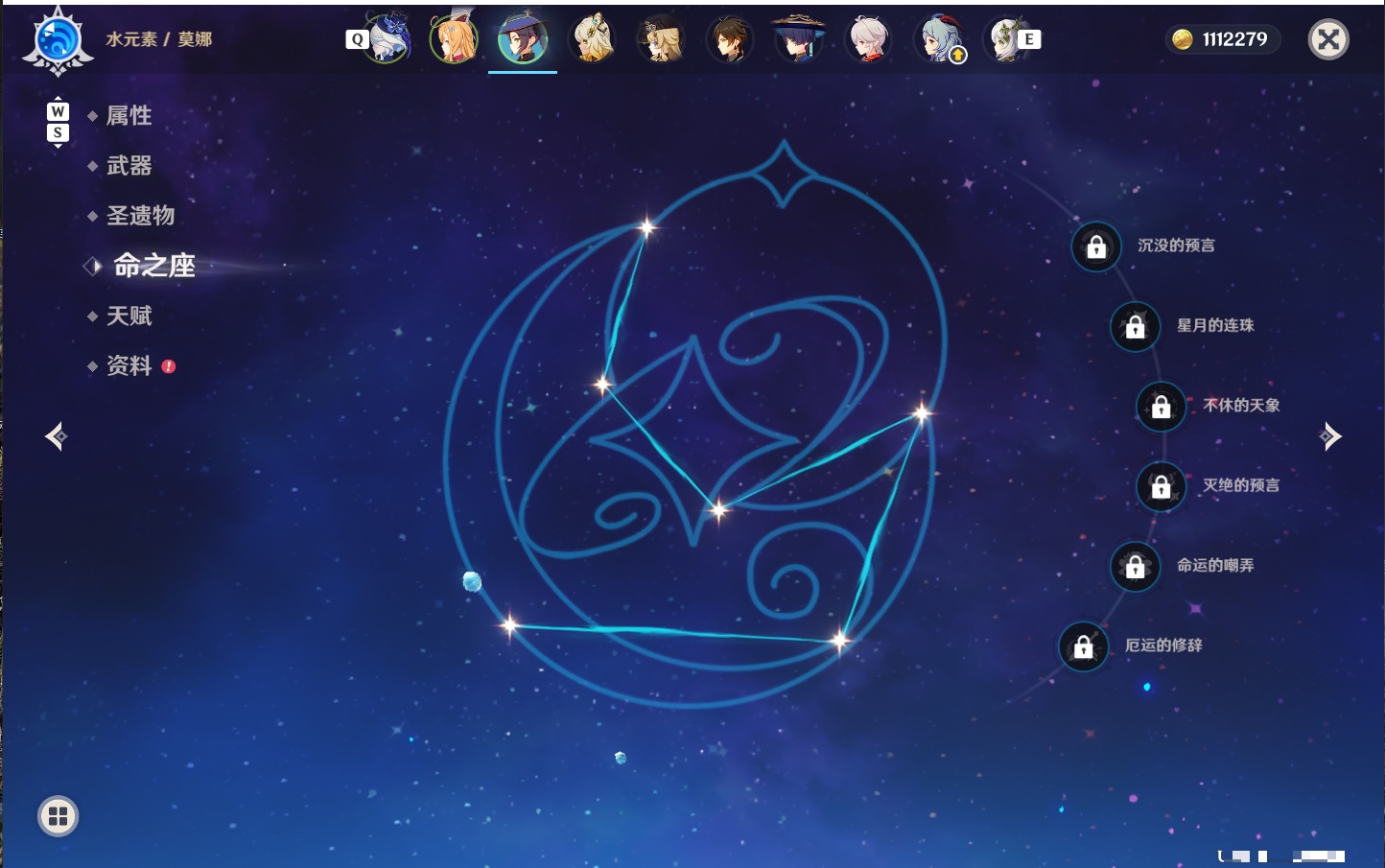Click the W key menu-up indicator

pos(58,111)
